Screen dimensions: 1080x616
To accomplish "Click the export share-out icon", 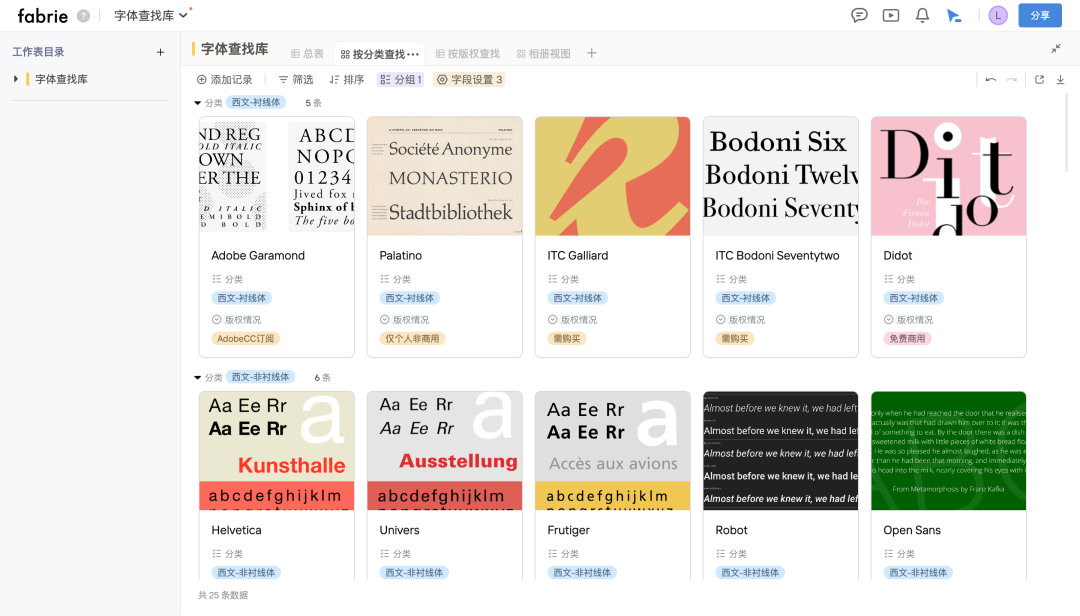I will pyautogui.click(x=1039, y=80).
